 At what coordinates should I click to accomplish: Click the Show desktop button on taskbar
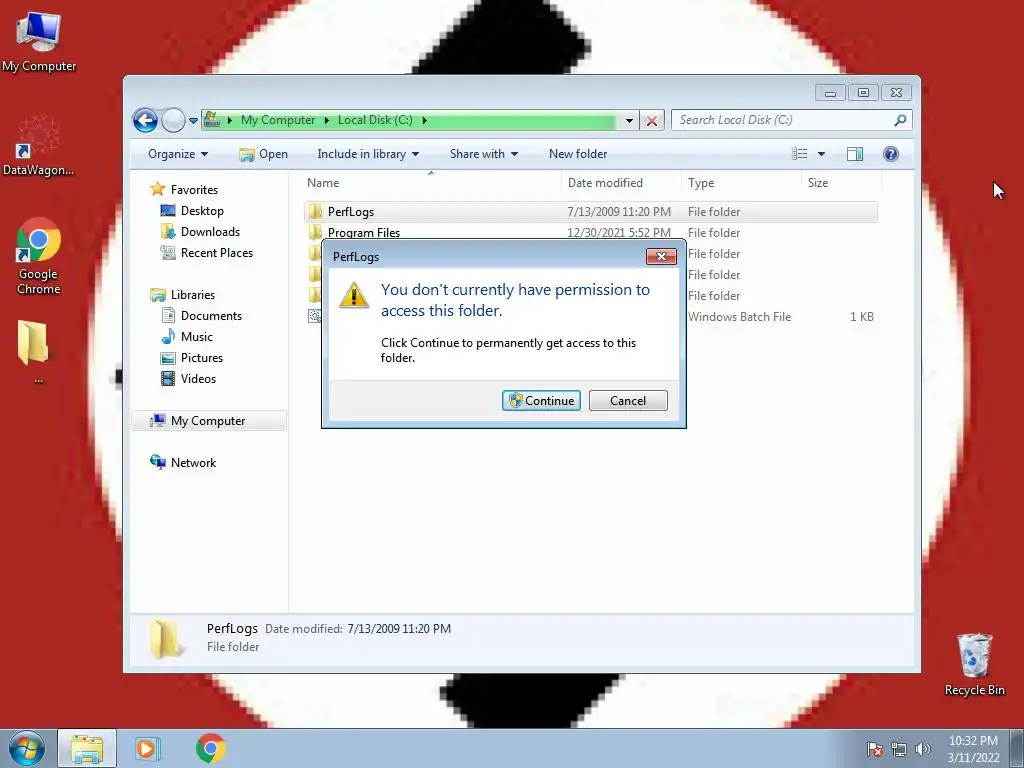click(x=1017, y=748)
